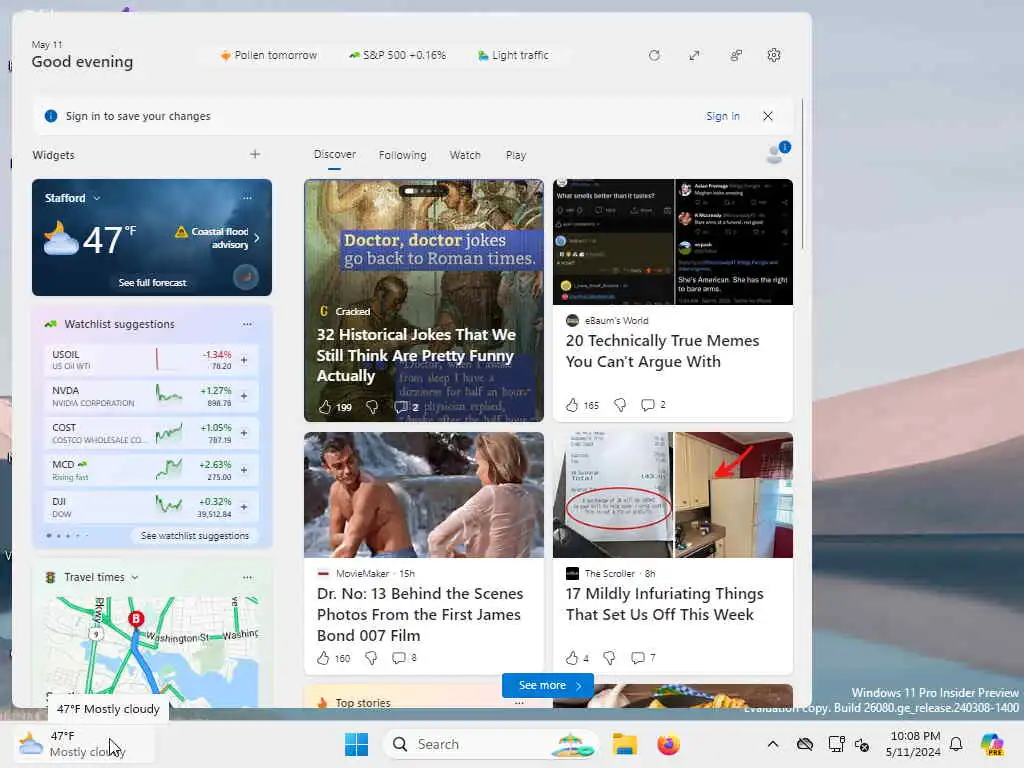Refresh the widgets feed
This screenshot has height=768, width=1024.
654,56
